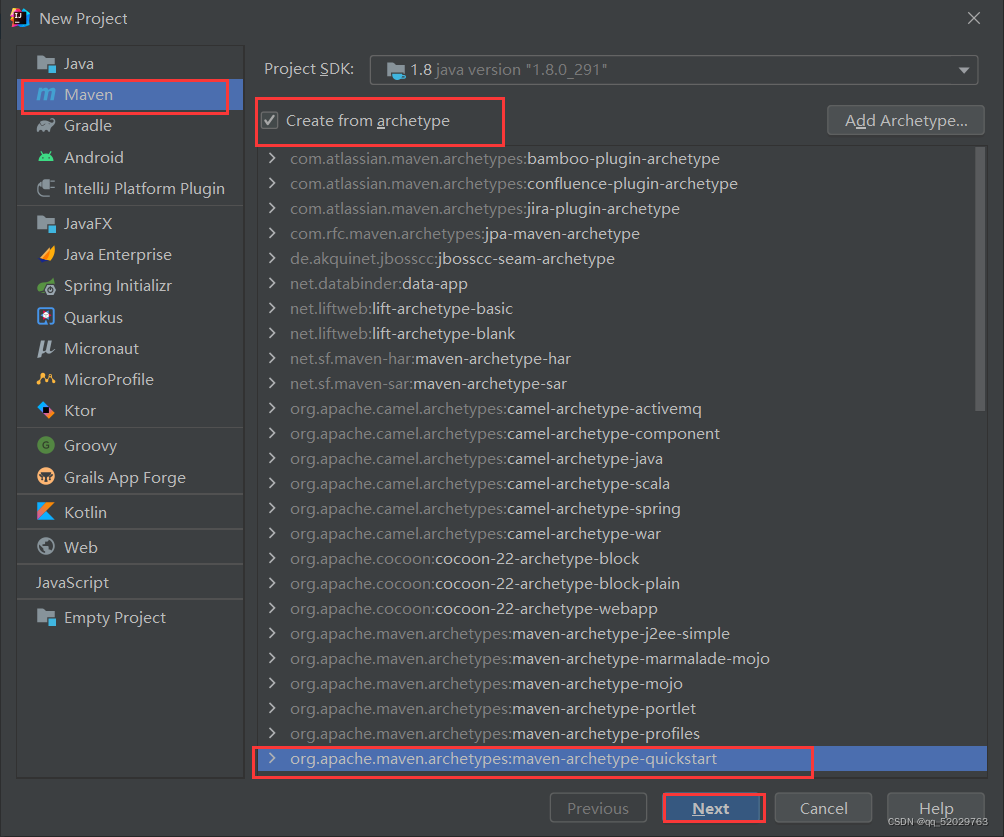Click the Java Enterprise icon
The height and width of the screenshot is (837, 1004).
(46, 254)
